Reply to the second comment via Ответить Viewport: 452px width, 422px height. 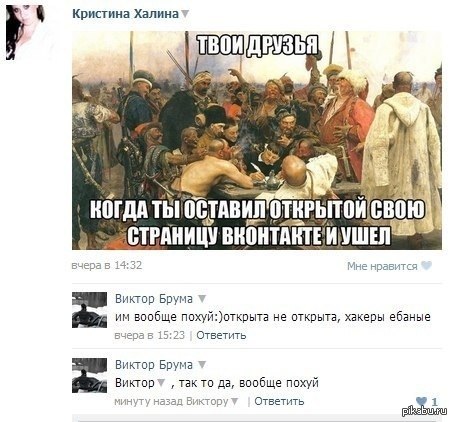(x=279, y=401)
